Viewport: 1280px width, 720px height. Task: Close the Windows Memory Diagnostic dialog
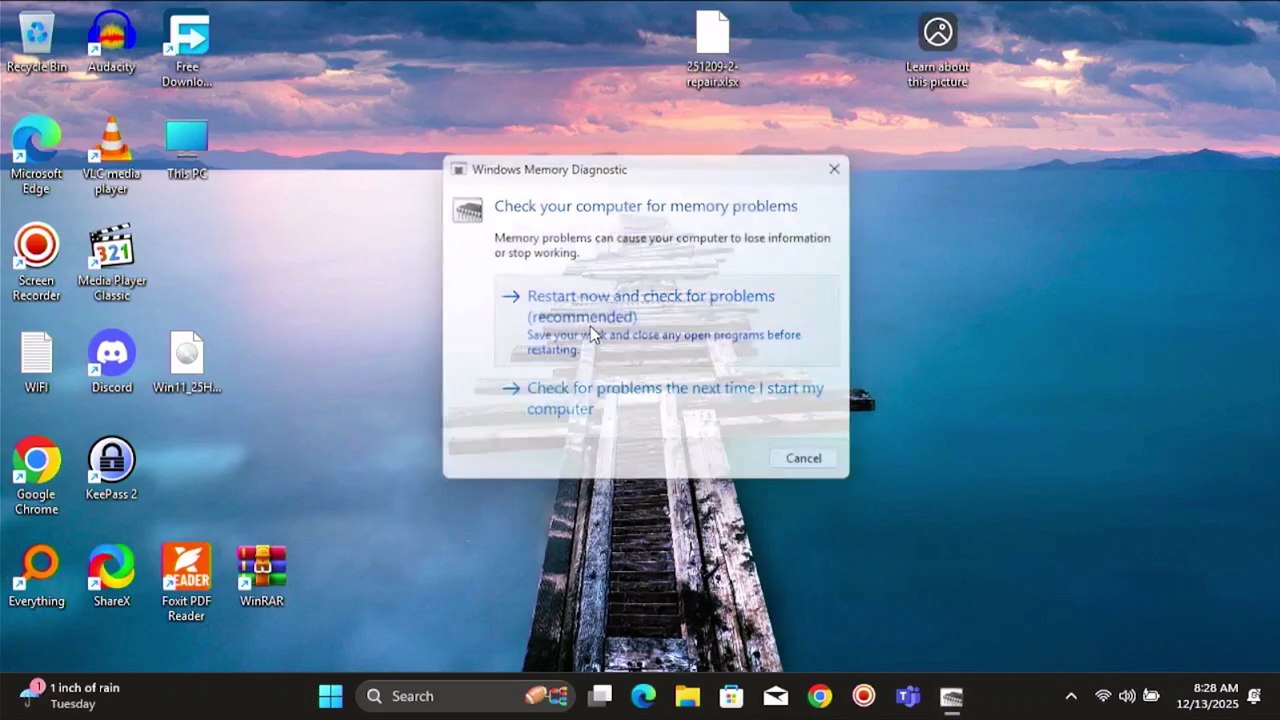(x=834, y=169)
